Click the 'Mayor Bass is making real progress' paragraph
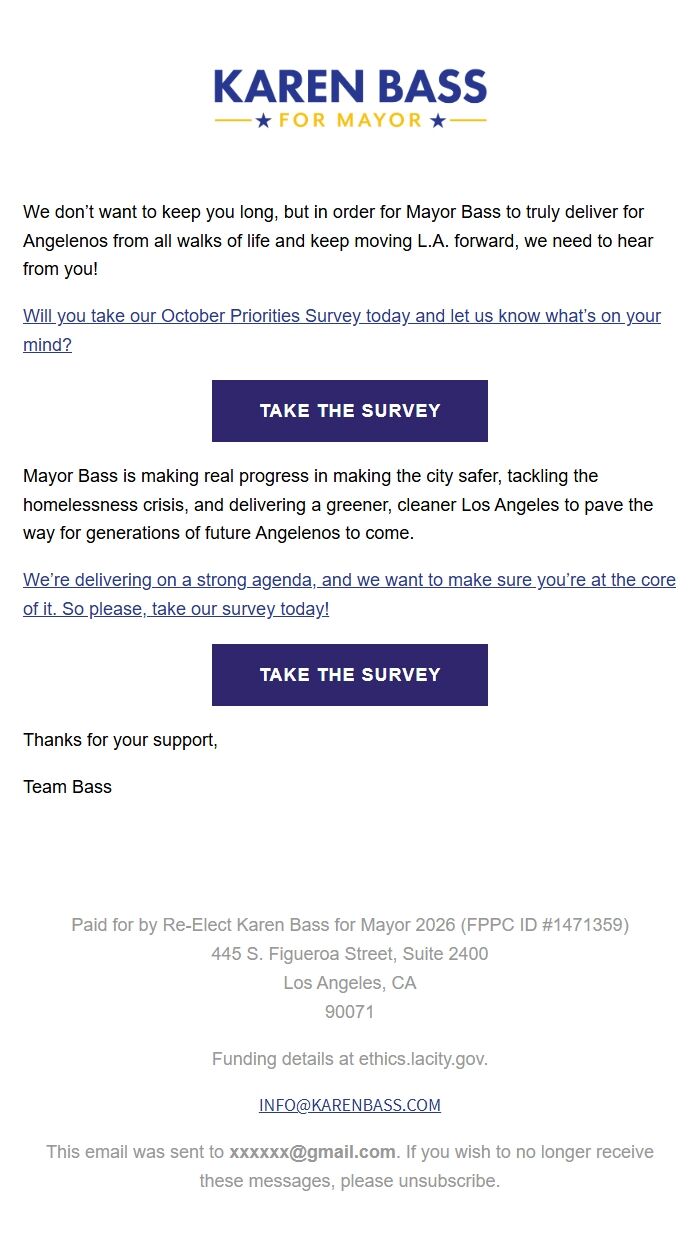700x1257 pixels. pos(337,505)
